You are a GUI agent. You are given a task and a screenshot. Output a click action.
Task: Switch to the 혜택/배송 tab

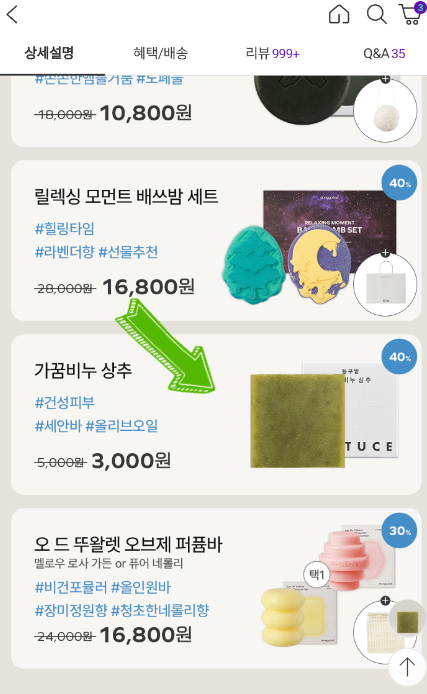tap(161, 53)
